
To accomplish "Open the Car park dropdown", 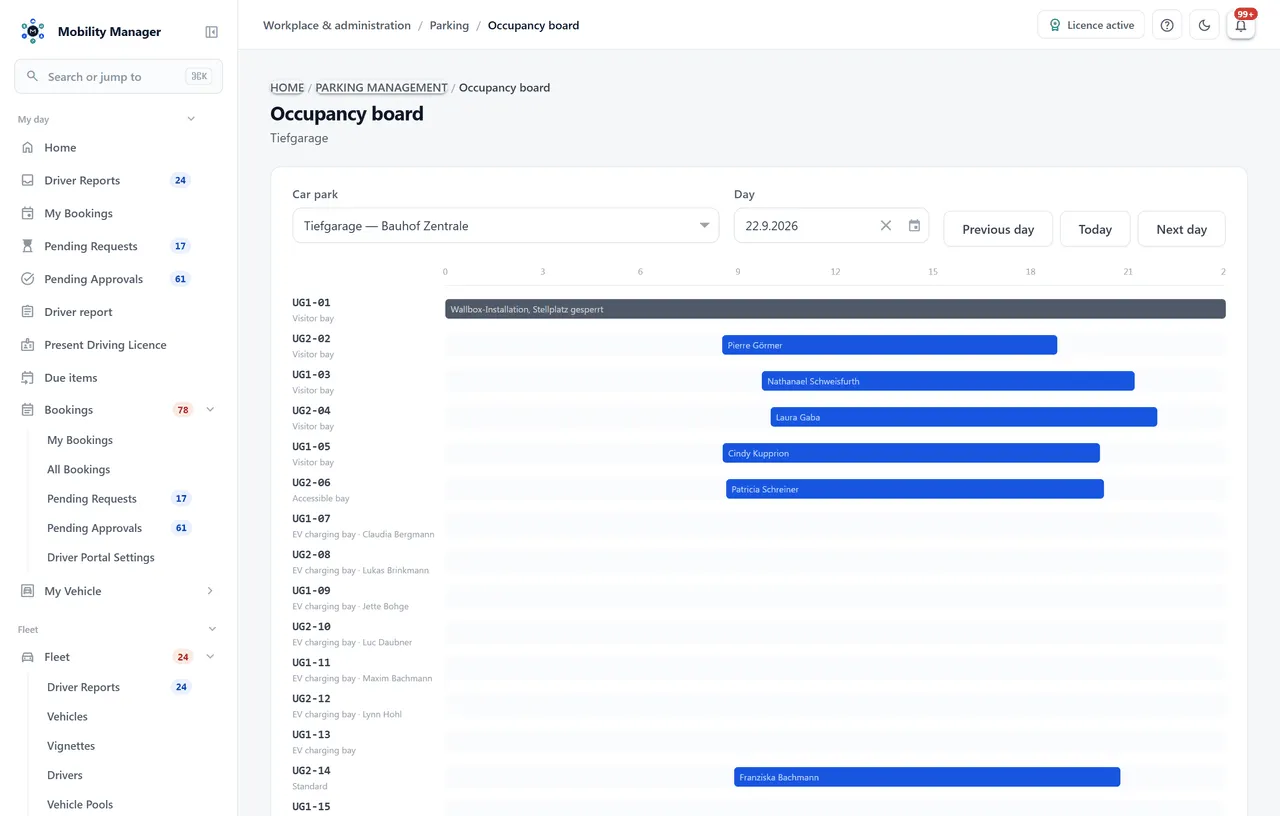I will click(505, 226).
